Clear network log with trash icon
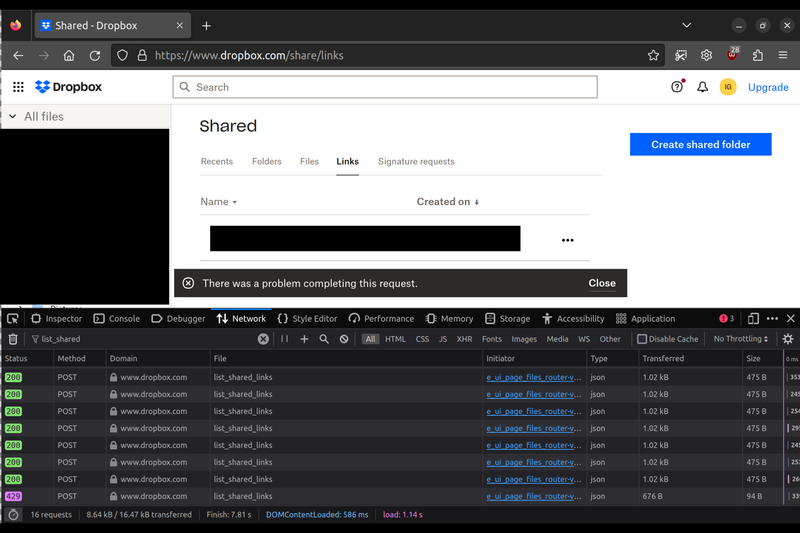800x533 pixels. (x=13, y=339)
